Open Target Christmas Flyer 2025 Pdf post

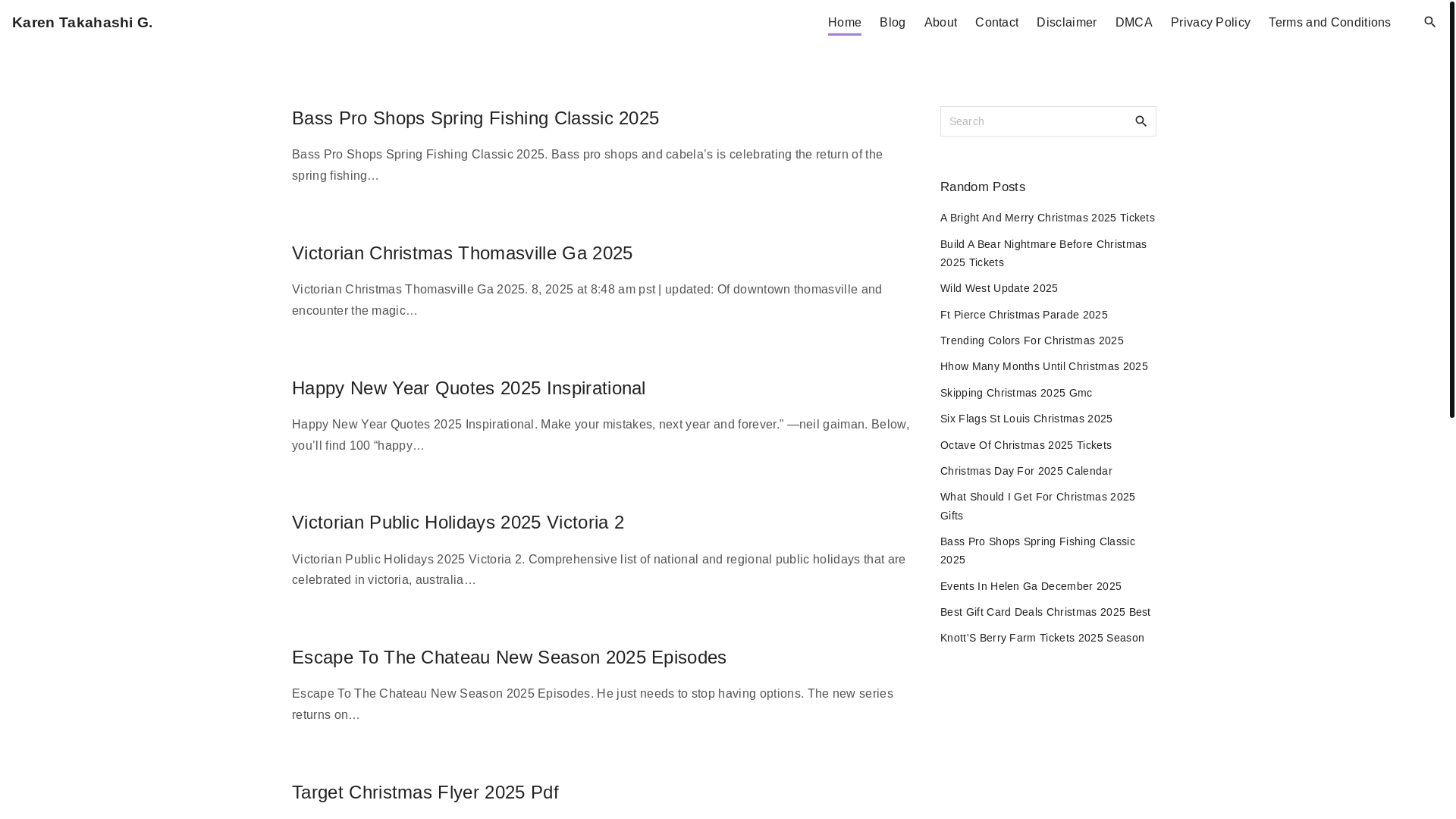pos(425,792)
